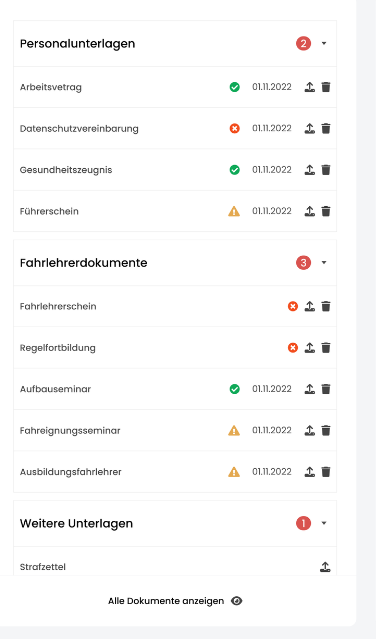The width and height of the screenshot is (376, 639).
Task: Click red error status on Datenschutzvereinbarung
Action: 235,128
